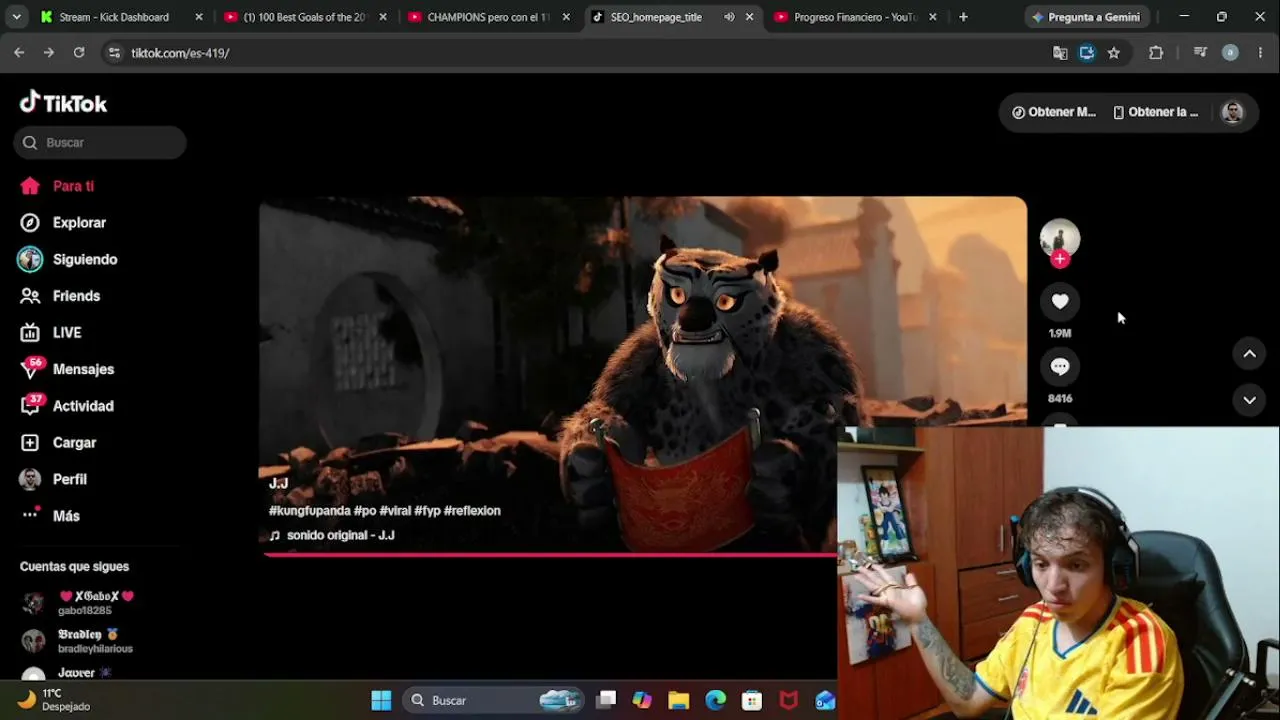Image resolution: width=1280 pixels, height=720 pixels.
Task: Click Obtener la app button
Action: click(1155, 112)
